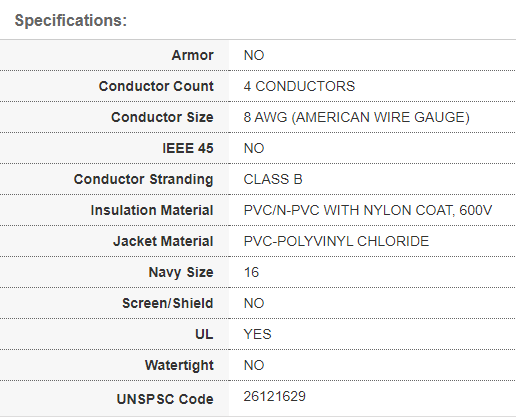Screen dimensions: 516x418
Task: Click the Navy Size value 16
Action: pos(251,272)
